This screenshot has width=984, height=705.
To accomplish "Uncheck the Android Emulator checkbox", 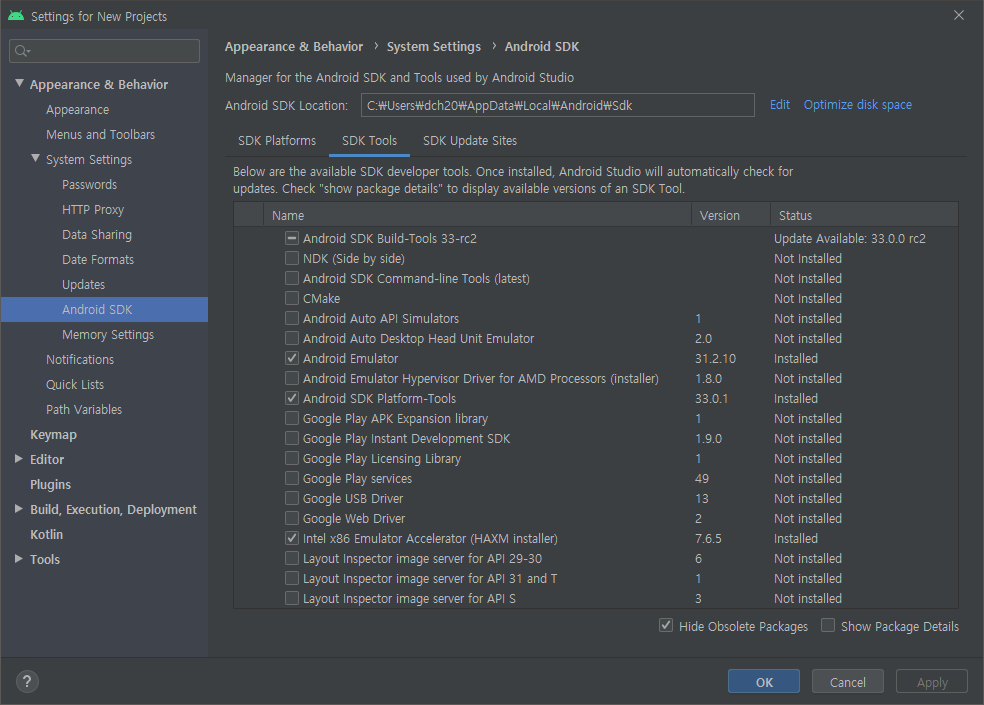I will [x=292, y=358].
